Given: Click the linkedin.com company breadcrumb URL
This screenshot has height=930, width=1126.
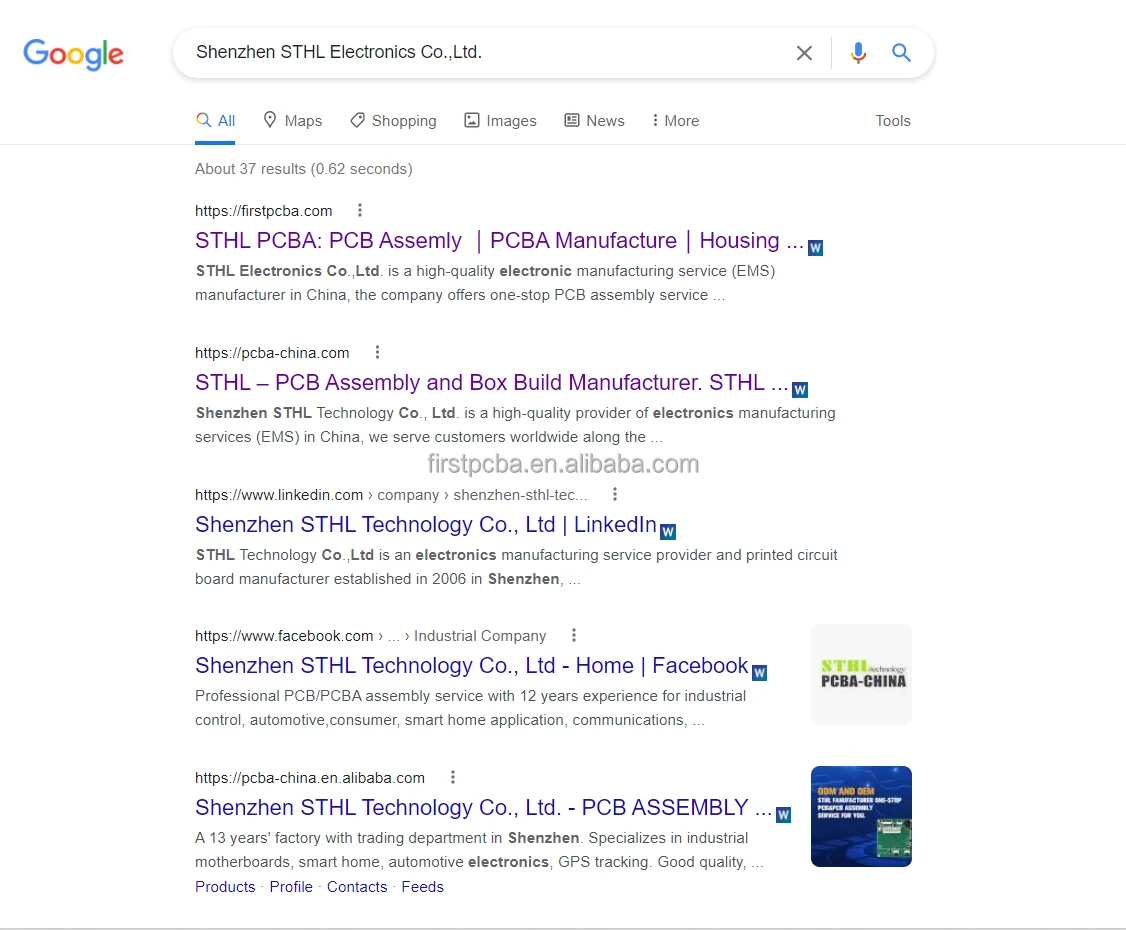Looking at the screenshot, I should [x=391, y=495].
